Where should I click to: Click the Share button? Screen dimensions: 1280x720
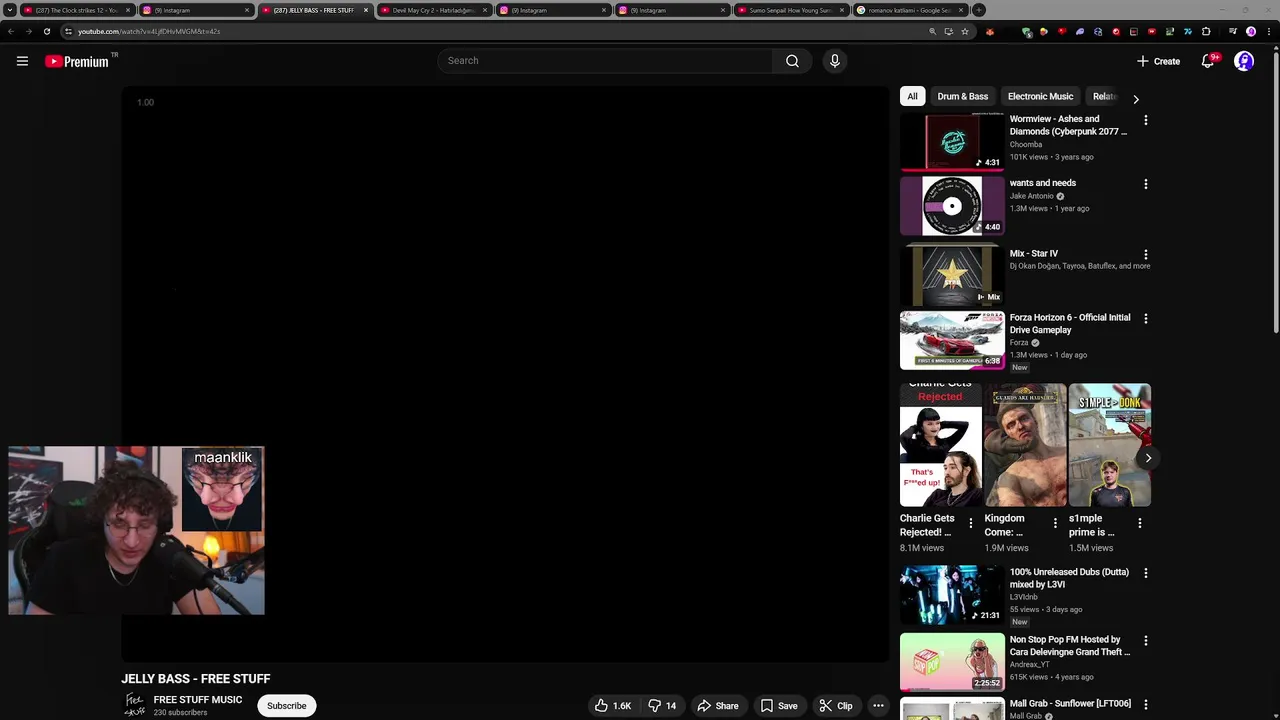(718, 706)
